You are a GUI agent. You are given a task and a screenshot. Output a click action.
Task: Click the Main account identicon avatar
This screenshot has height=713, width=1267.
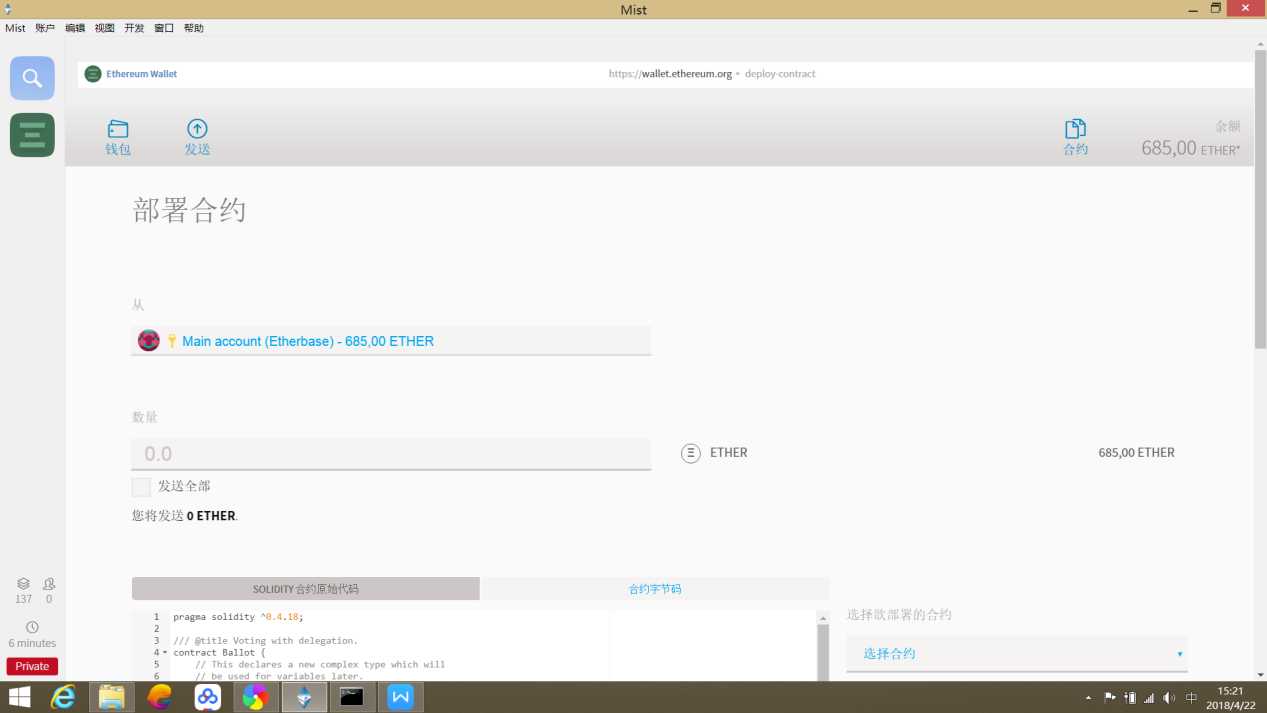pyautogui.click(x=149, y=341)
